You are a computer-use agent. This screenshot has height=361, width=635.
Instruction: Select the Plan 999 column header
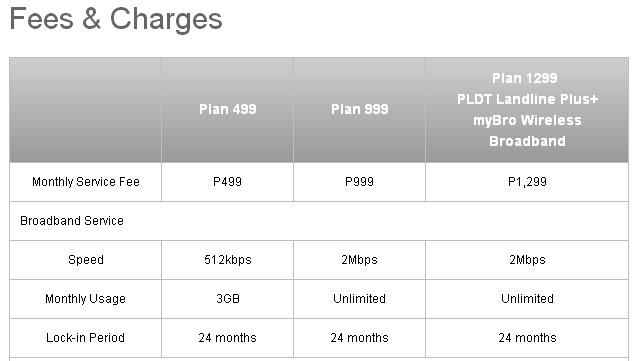coord(360,109)
